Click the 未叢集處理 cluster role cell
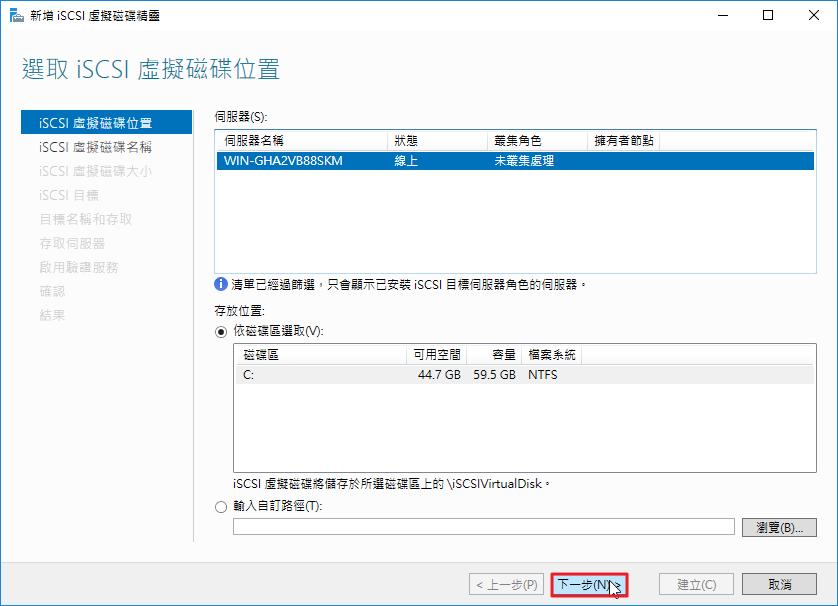The height and width of the screenshot is (606, 838). click(524, 161)
